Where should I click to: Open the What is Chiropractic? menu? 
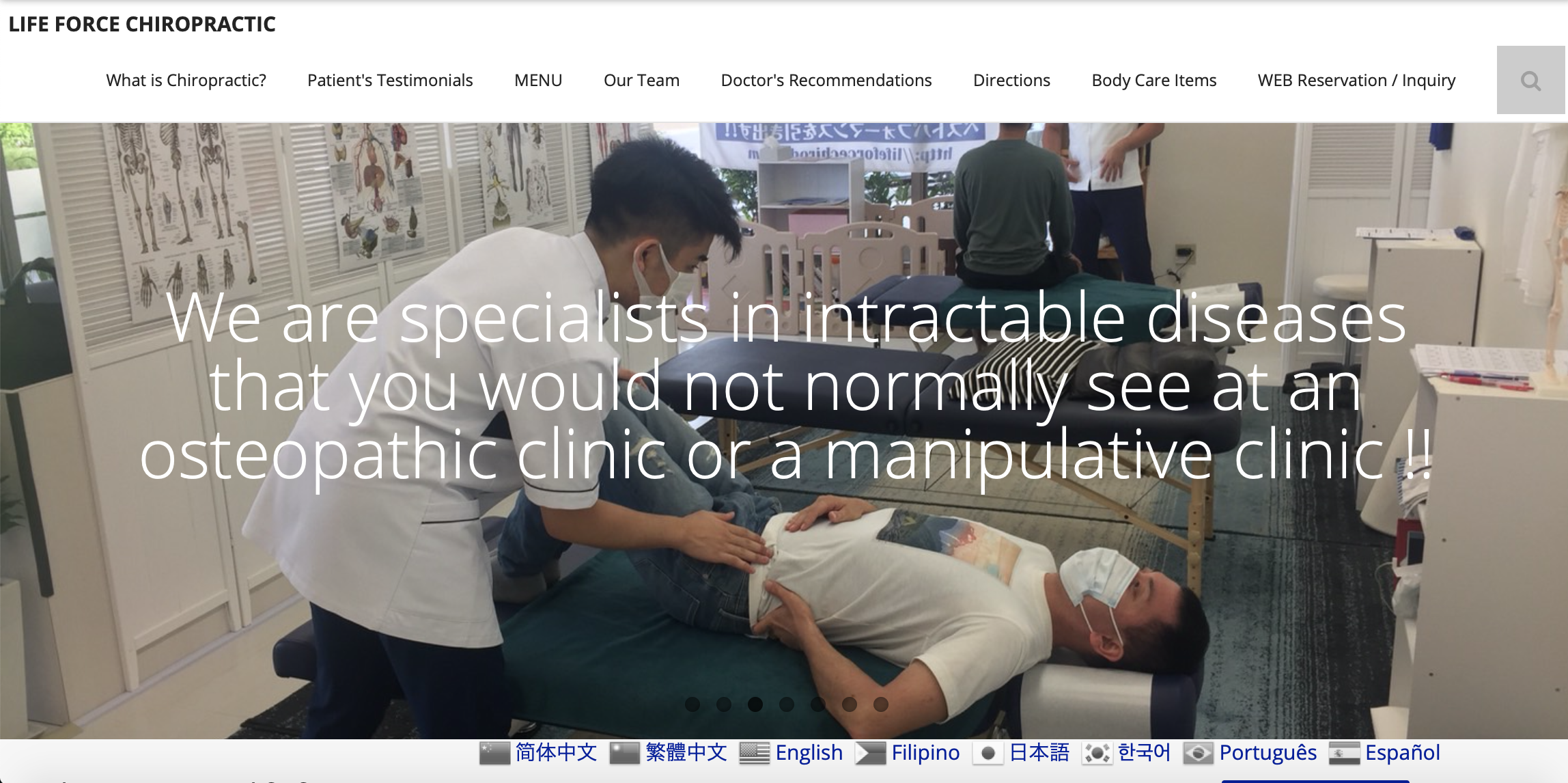click(x=186, y=80)
